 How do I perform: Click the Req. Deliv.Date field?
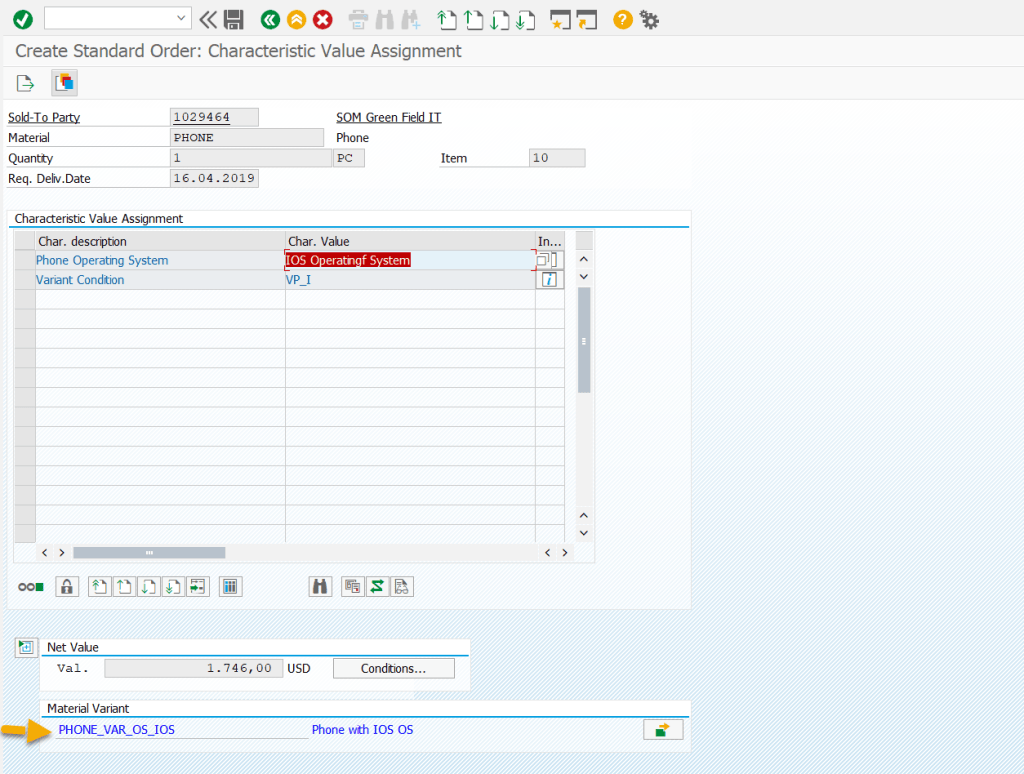(214, 178)
